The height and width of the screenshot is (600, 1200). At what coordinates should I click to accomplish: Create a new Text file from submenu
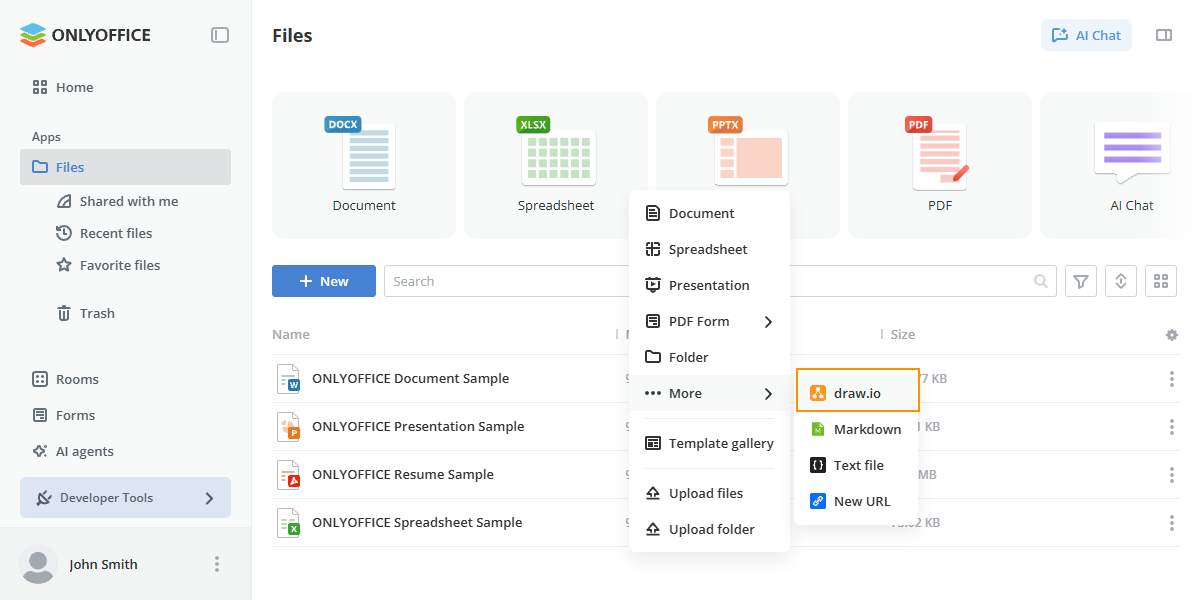pyautogui.click(x=858, y=465)
